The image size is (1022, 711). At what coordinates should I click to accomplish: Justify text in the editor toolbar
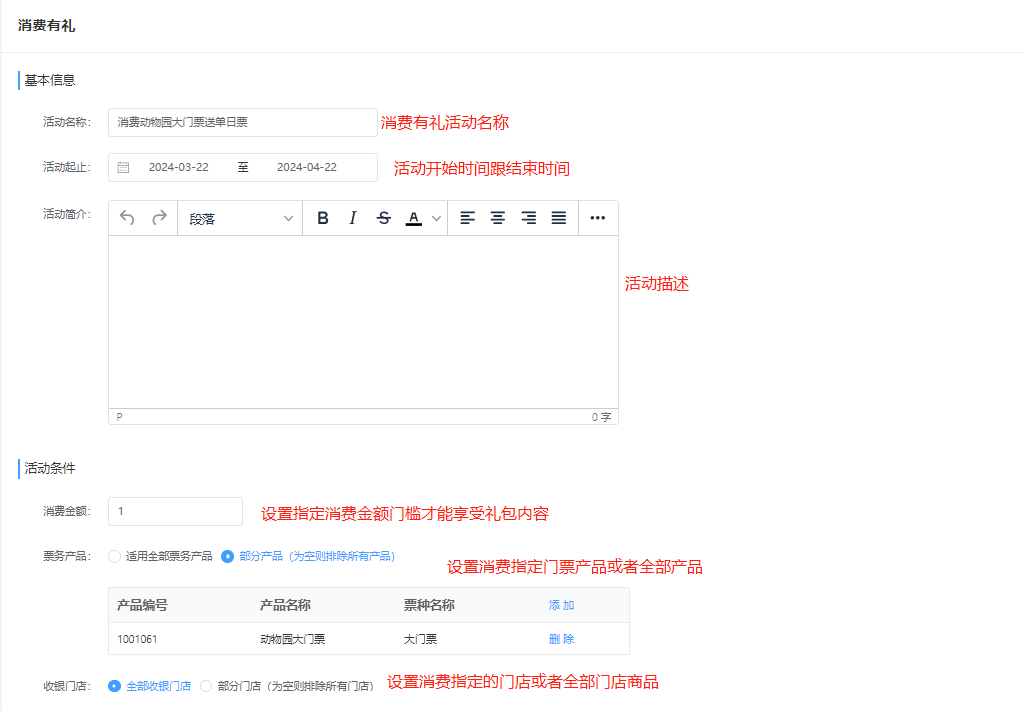(559, 218)
